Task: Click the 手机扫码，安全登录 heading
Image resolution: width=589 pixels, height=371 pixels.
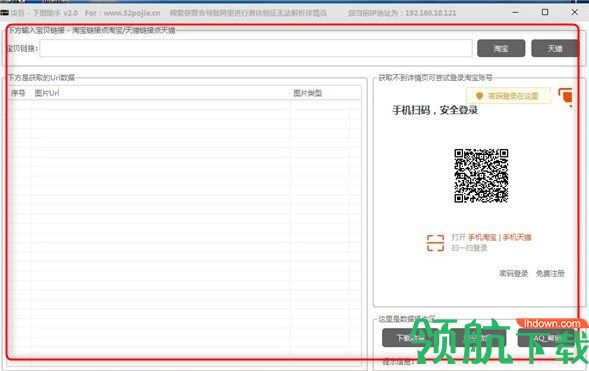Action: tap(435, 110)
